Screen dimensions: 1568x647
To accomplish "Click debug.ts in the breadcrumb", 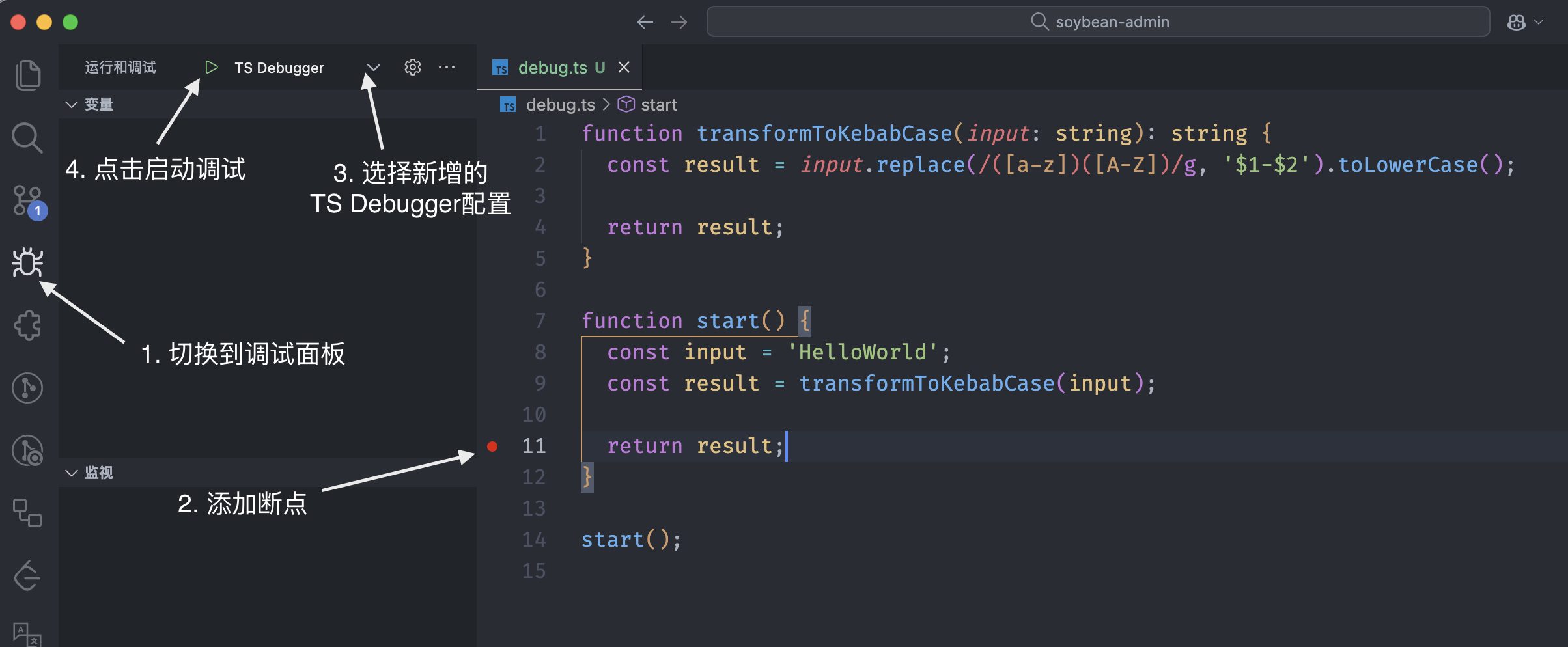I will tap(560, 105).
